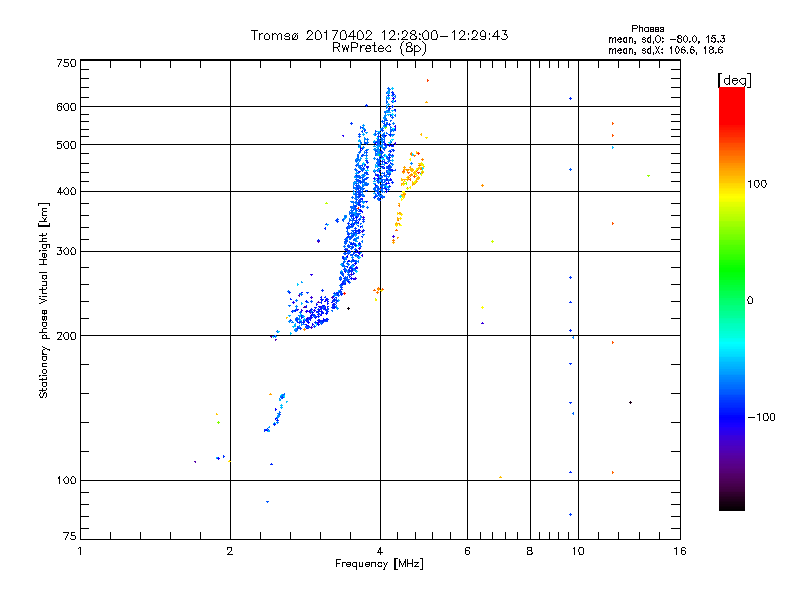The height and width of the screenshot is (600, 800).
Task: Click the colorbar label '0'
Action: click(x=750, y=301)
